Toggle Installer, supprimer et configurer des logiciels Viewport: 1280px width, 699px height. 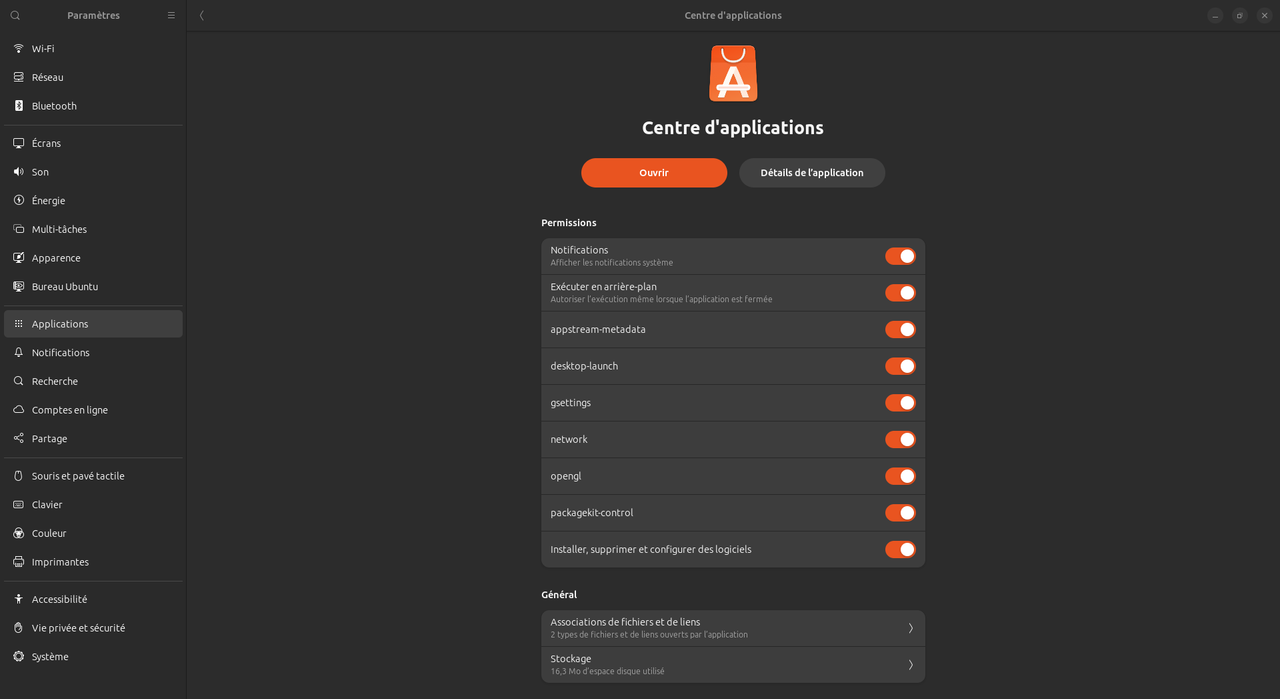[x=900, y=549]
